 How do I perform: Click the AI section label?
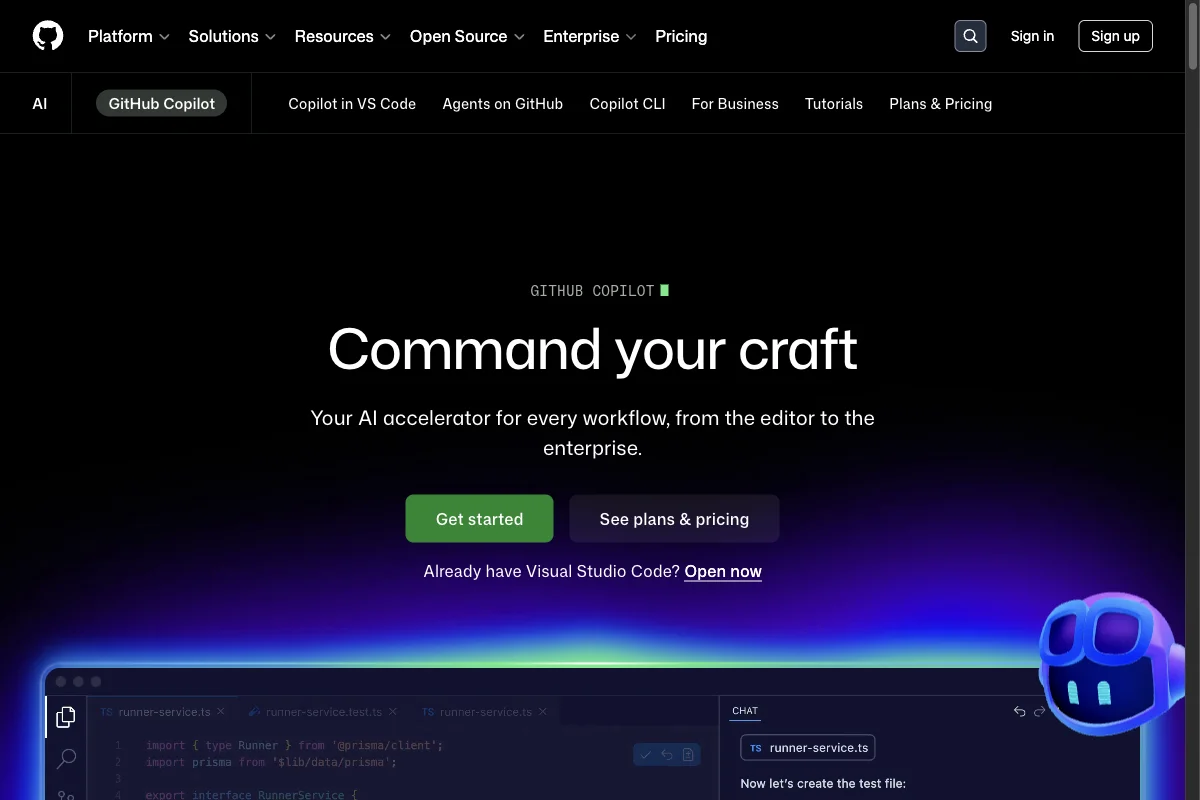point(40,103)
